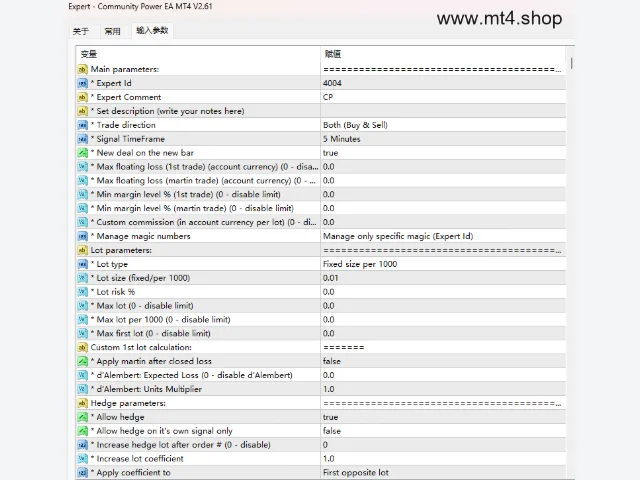This screenshot has height=480, width=640.
Task: Click the Hedge parameters string icon
Action: pos(82,403)
